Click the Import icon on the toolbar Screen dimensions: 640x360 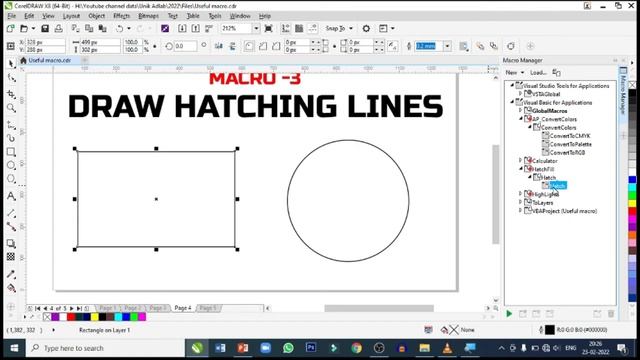182,28
